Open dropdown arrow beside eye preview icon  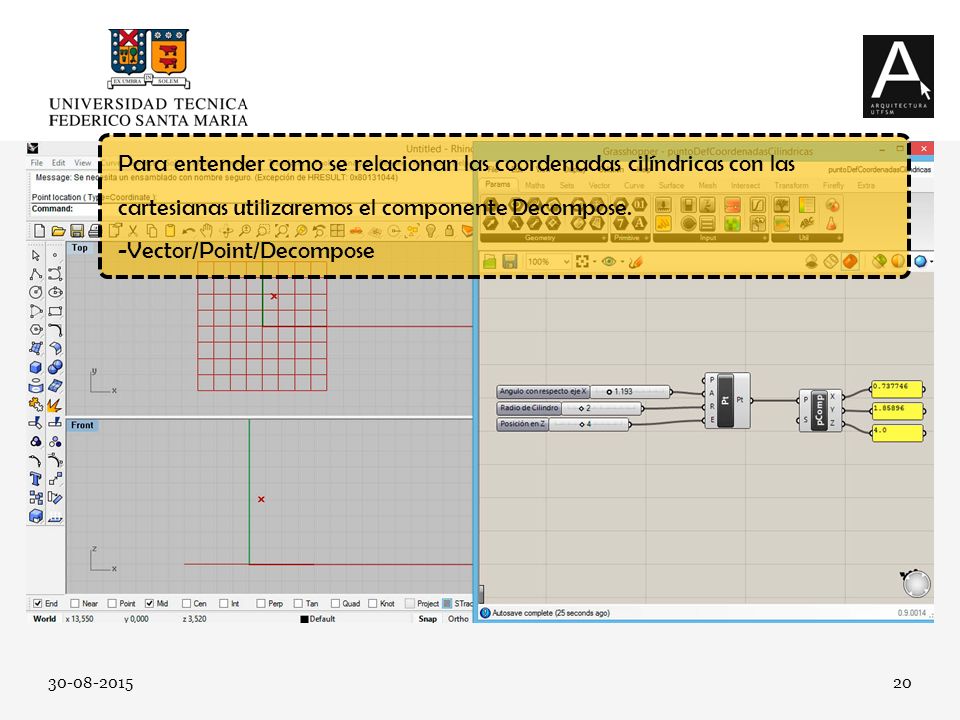click(622, 262)
